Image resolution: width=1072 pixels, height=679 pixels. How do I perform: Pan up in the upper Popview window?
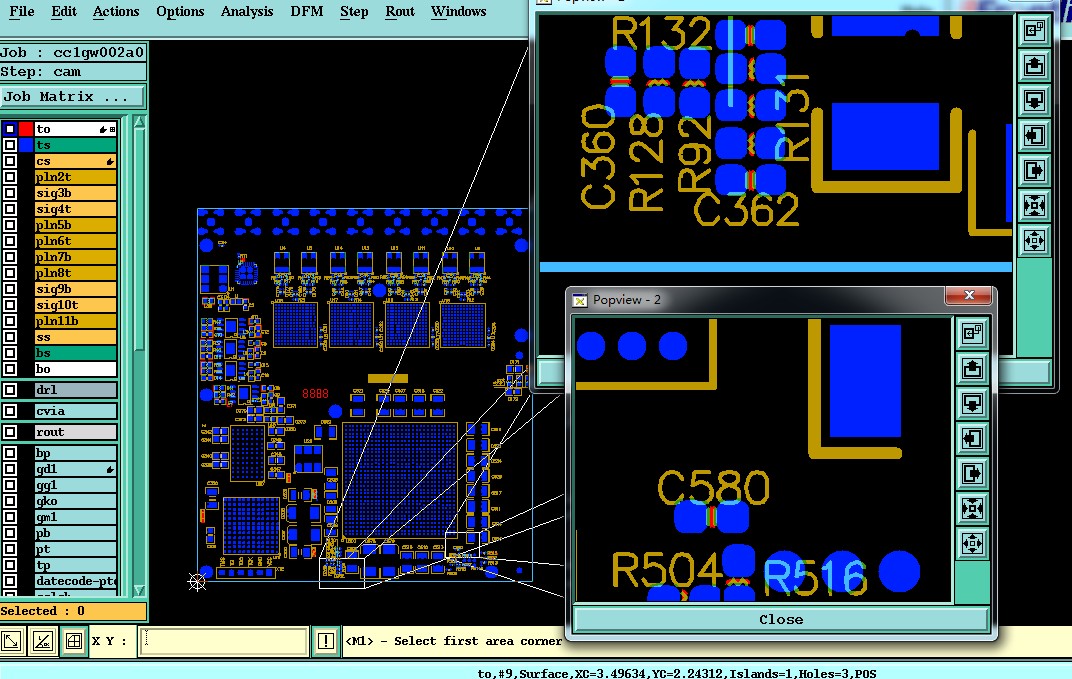pyautogui.click(x=1034, y=66)
